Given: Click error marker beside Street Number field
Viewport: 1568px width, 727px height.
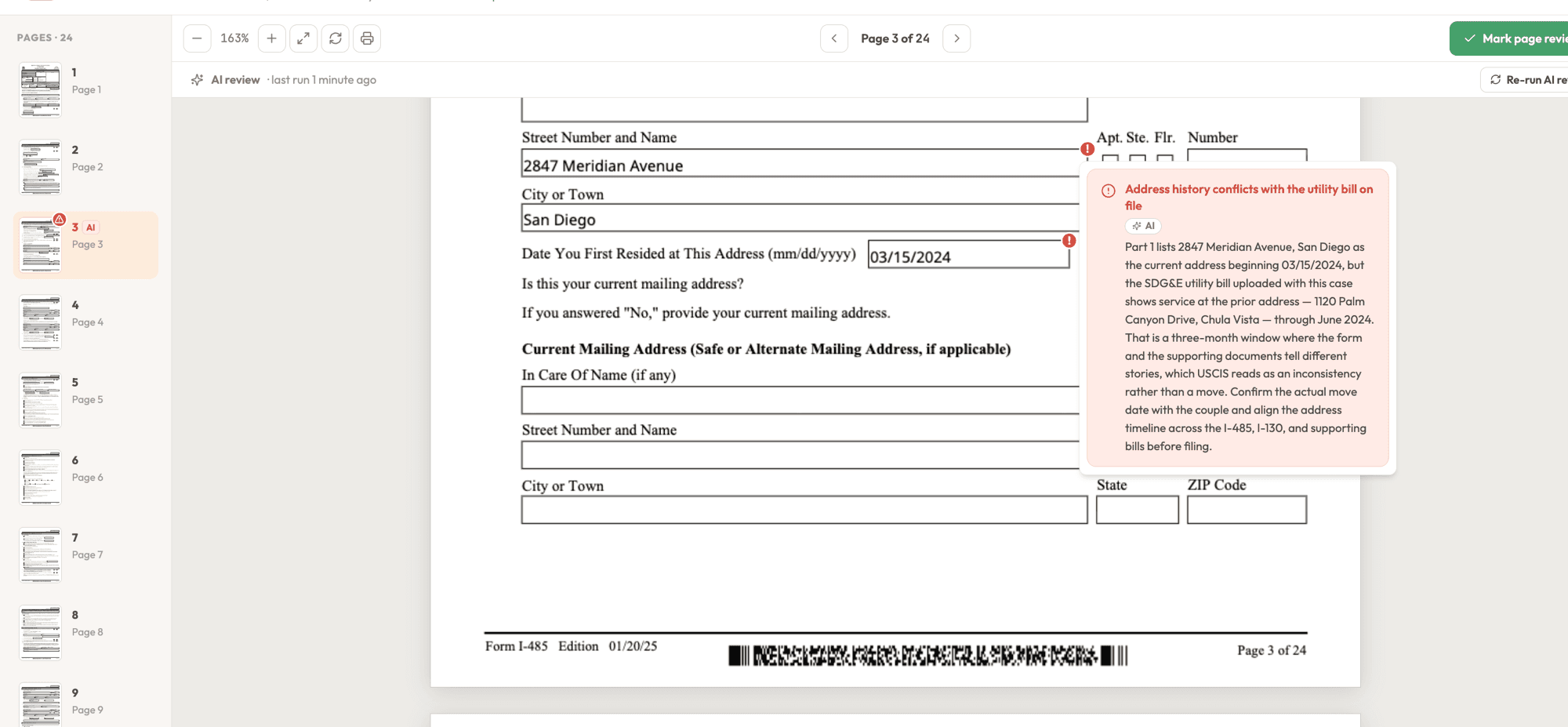Looking at the screenshot, I should point(1087,149).
